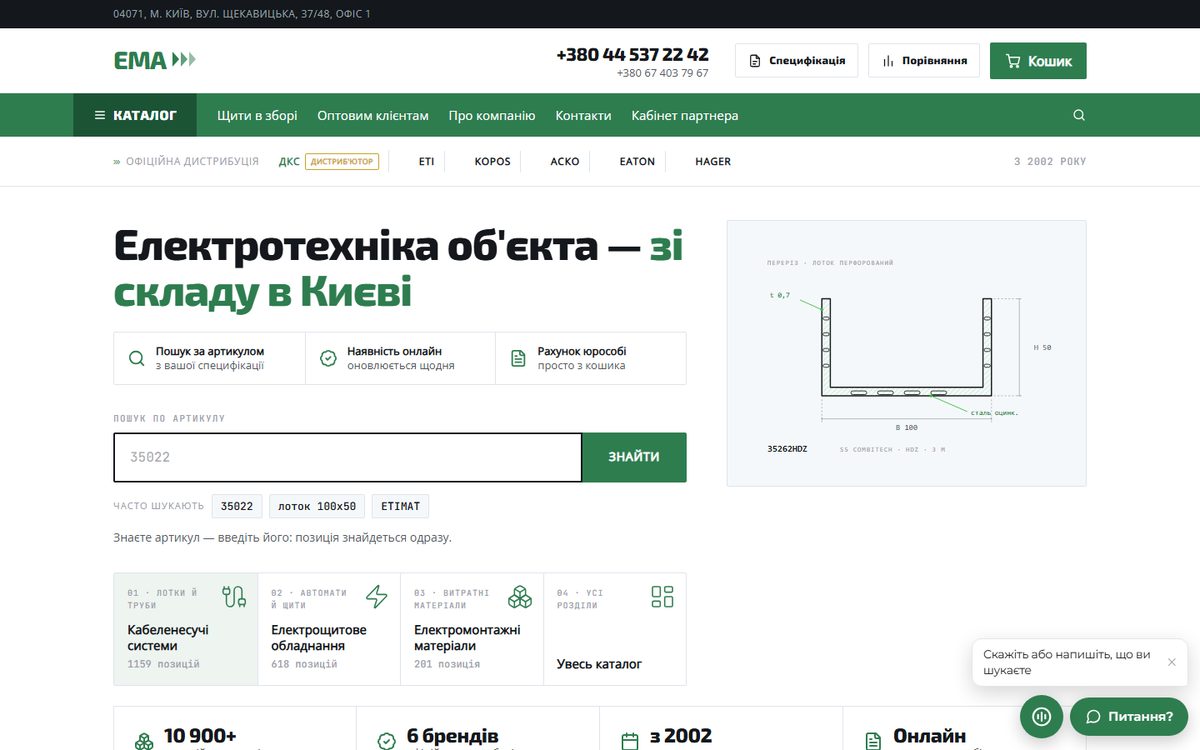This screenshot has width=1200, height=750.
Task: Click the perforated tray cross-section drawing
Action: coord(907,353)
